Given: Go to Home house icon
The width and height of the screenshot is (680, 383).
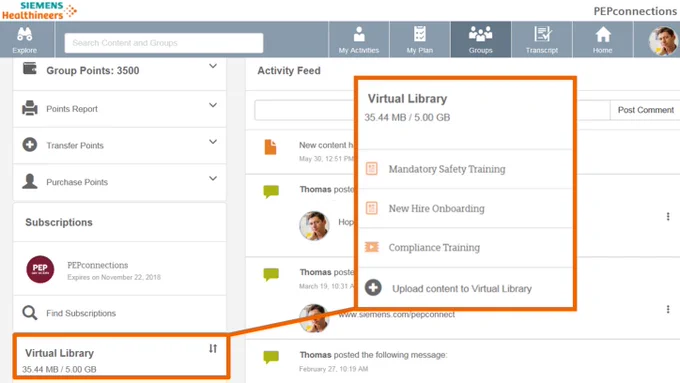Looking at the screenshot, I should click(x=603, y=34).
